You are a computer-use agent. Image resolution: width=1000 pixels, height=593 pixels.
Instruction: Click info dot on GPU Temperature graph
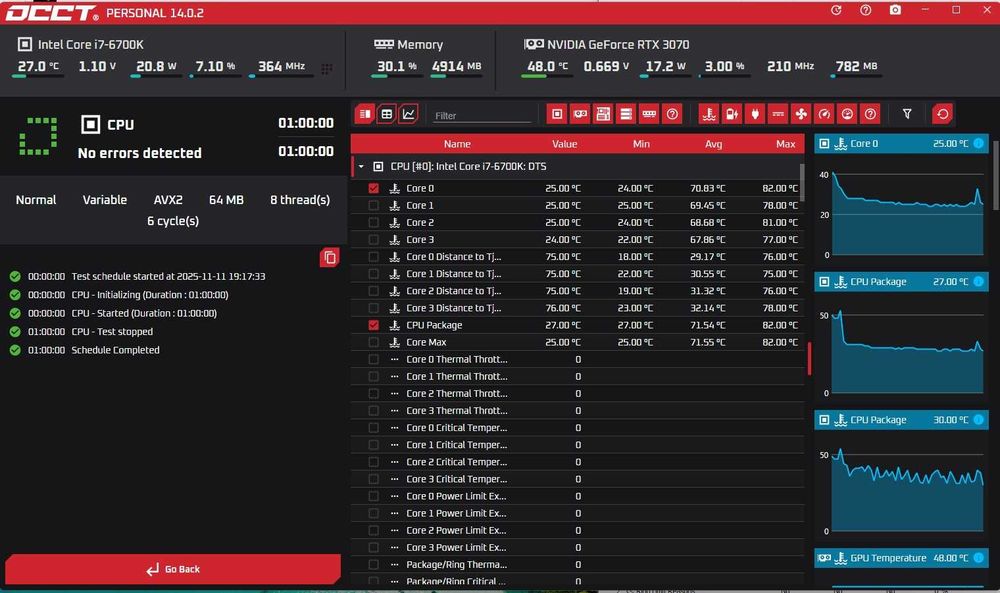[x=978, y=558]
